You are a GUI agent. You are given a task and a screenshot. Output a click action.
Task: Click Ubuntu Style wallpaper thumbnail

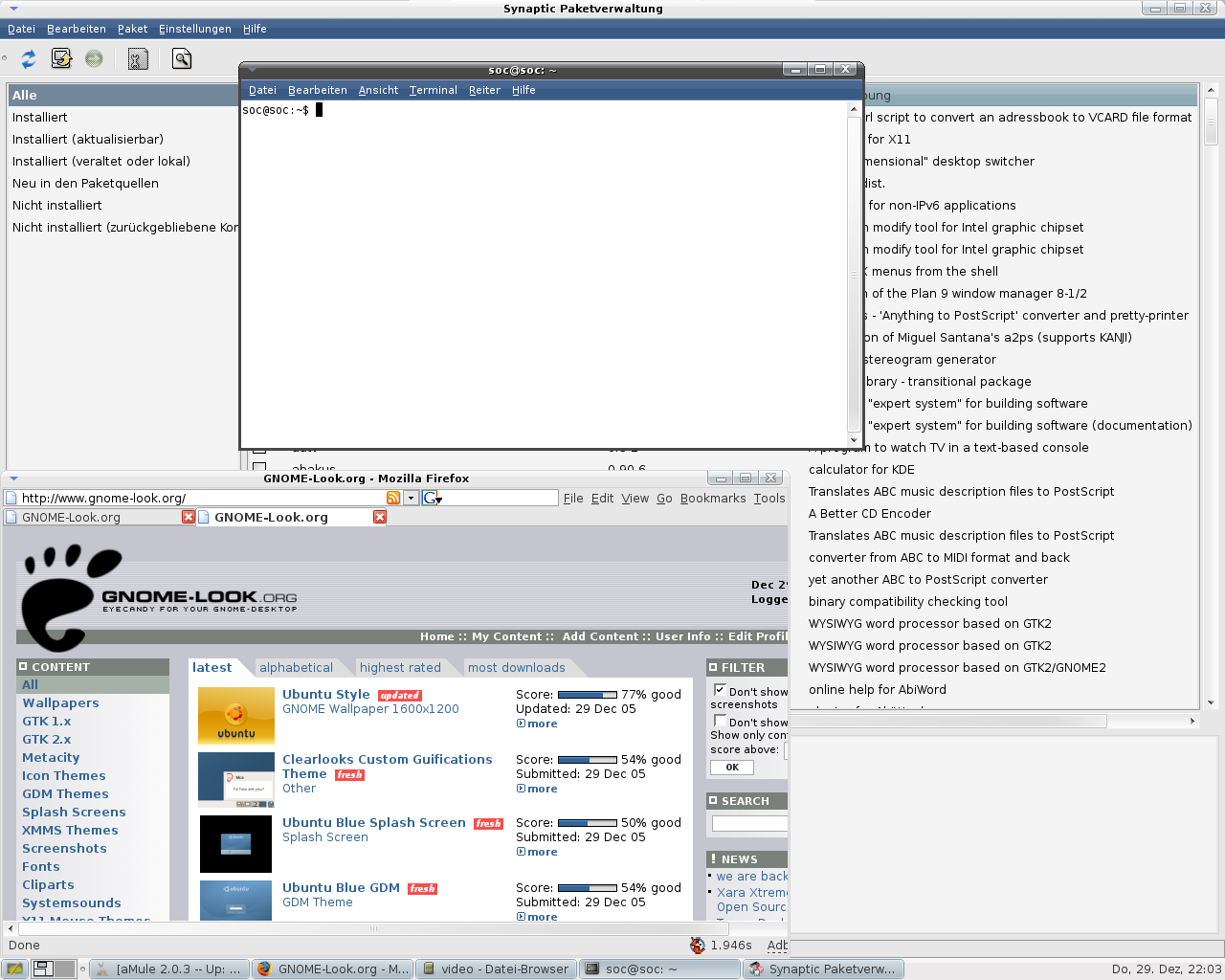click(x=236, y=716)
